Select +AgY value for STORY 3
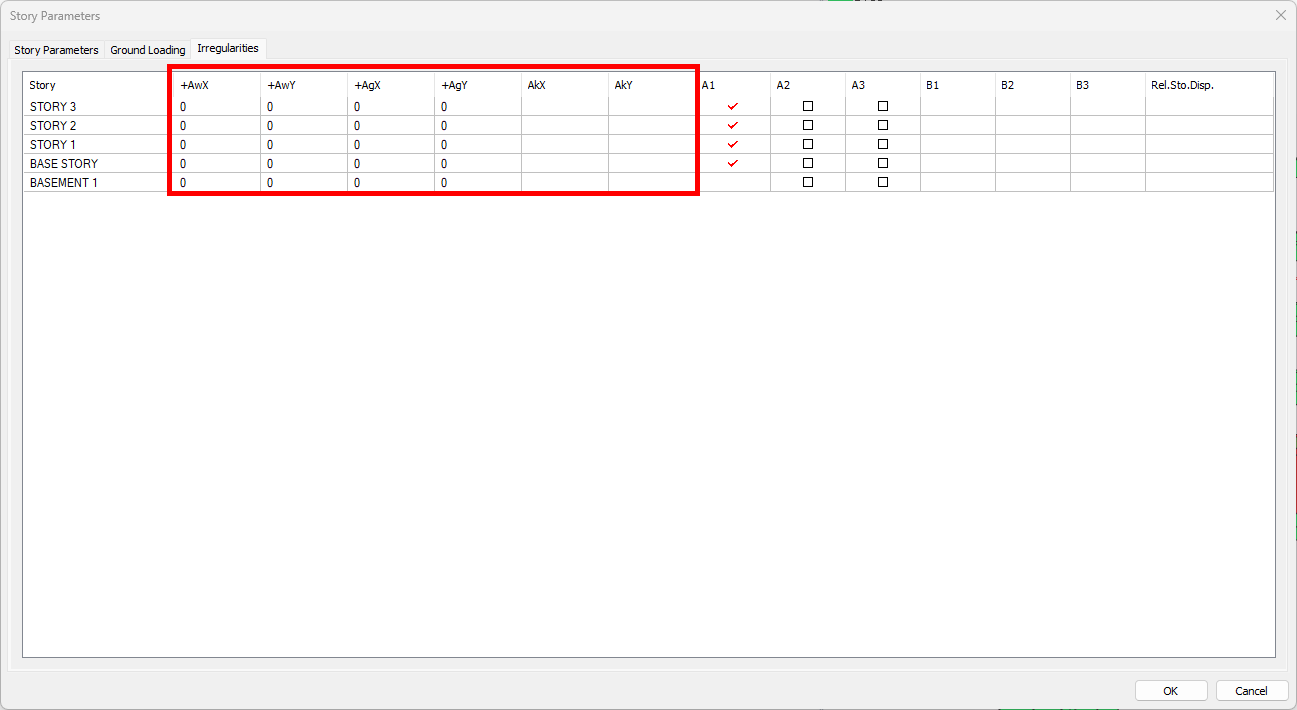1297x710 pixels. (478, 106)
